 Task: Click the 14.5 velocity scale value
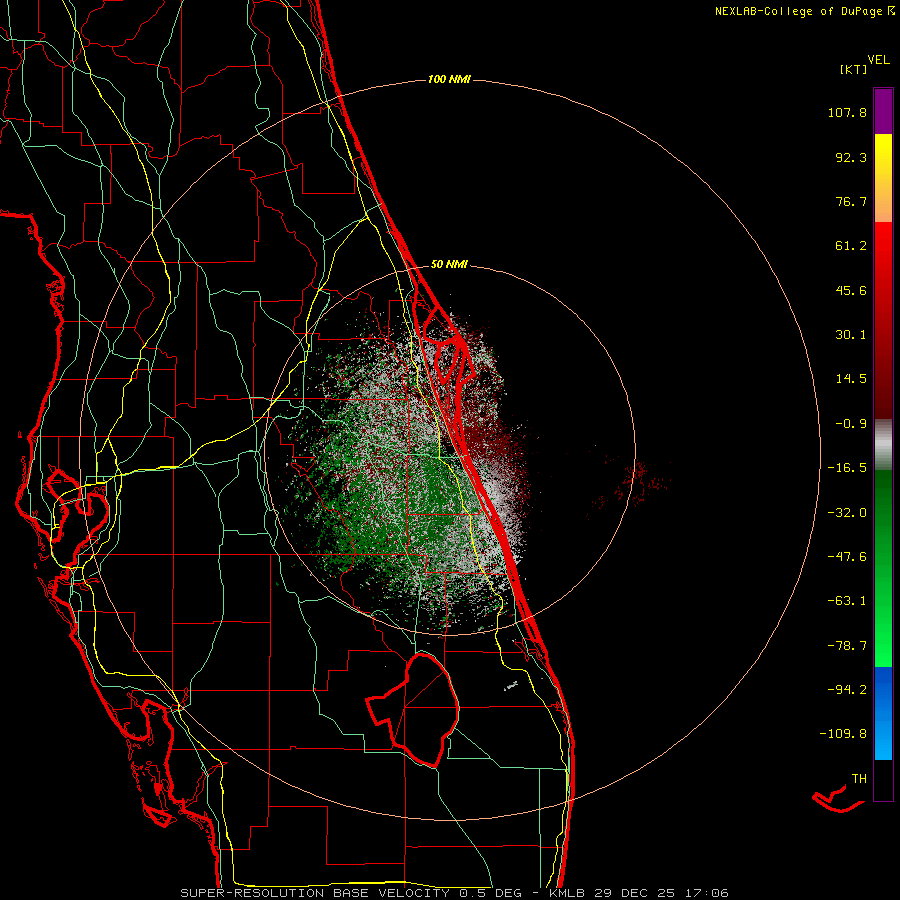[851, 379]
